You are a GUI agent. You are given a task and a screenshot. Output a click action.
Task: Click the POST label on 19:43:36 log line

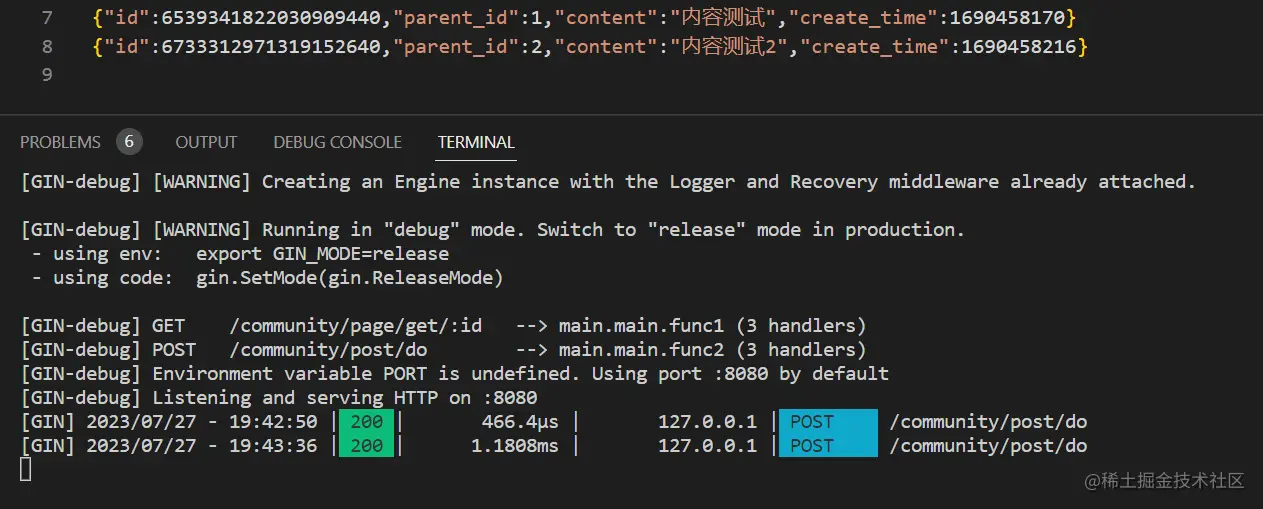point(812,445)
